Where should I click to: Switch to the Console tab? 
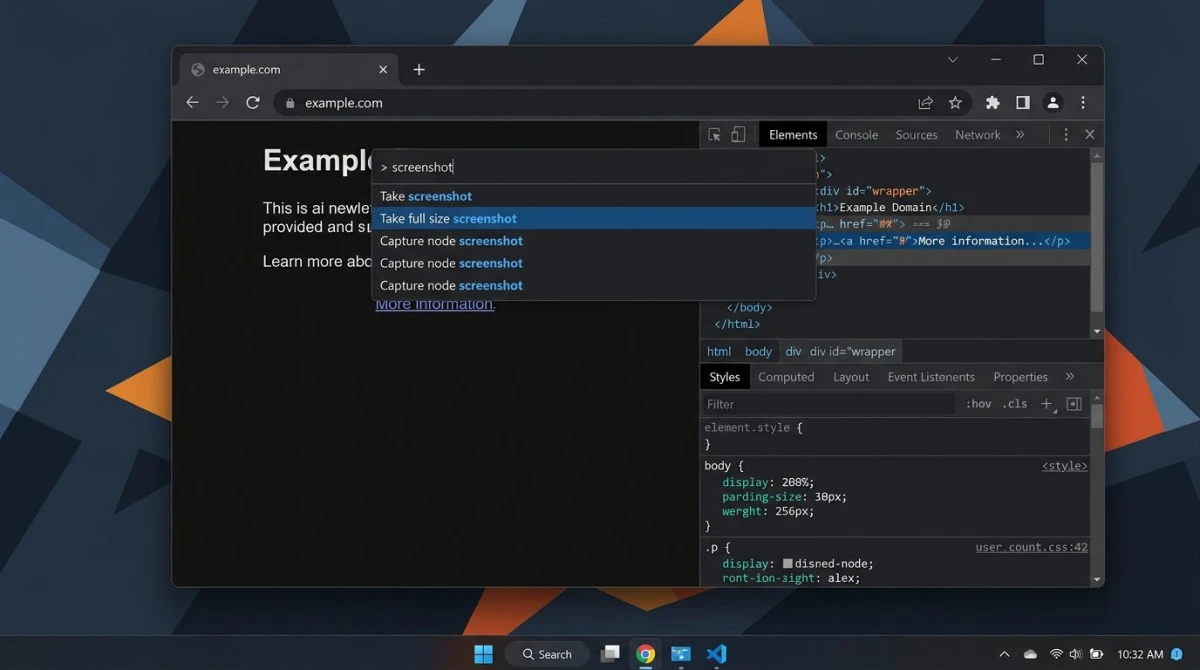pyautogui.click(x=856, y=135)
